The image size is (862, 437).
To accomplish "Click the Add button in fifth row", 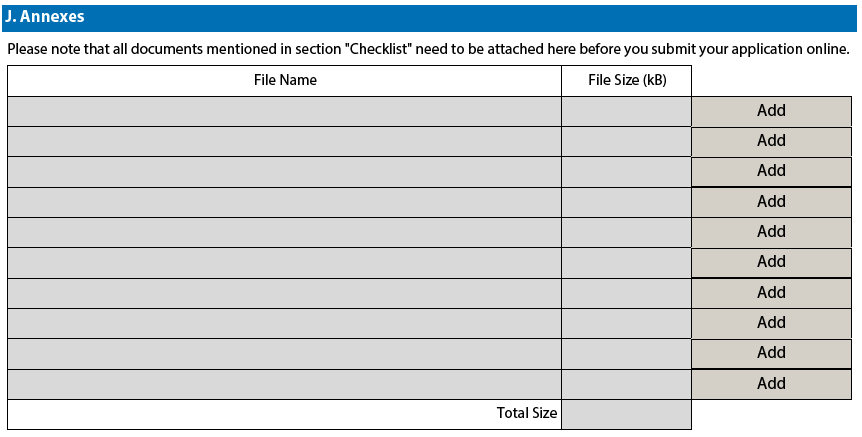I will (x=771, y=232).
